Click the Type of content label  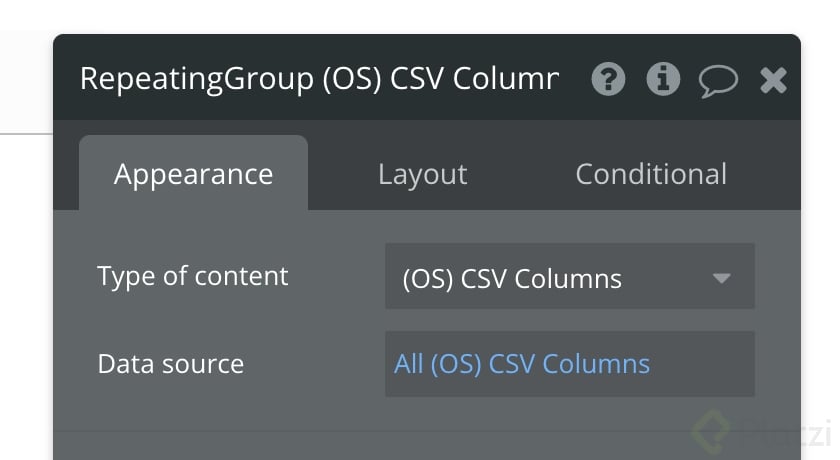[193, 276]
